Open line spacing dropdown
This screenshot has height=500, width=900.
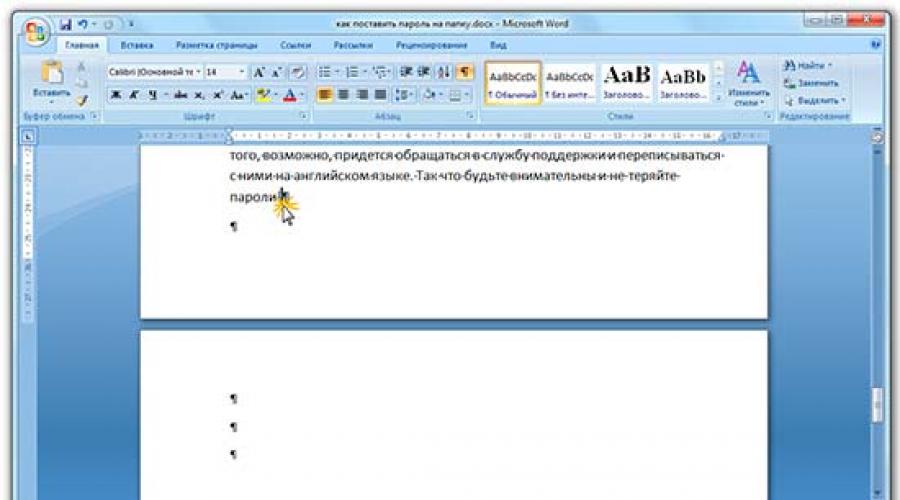click(x=405, y=95)
